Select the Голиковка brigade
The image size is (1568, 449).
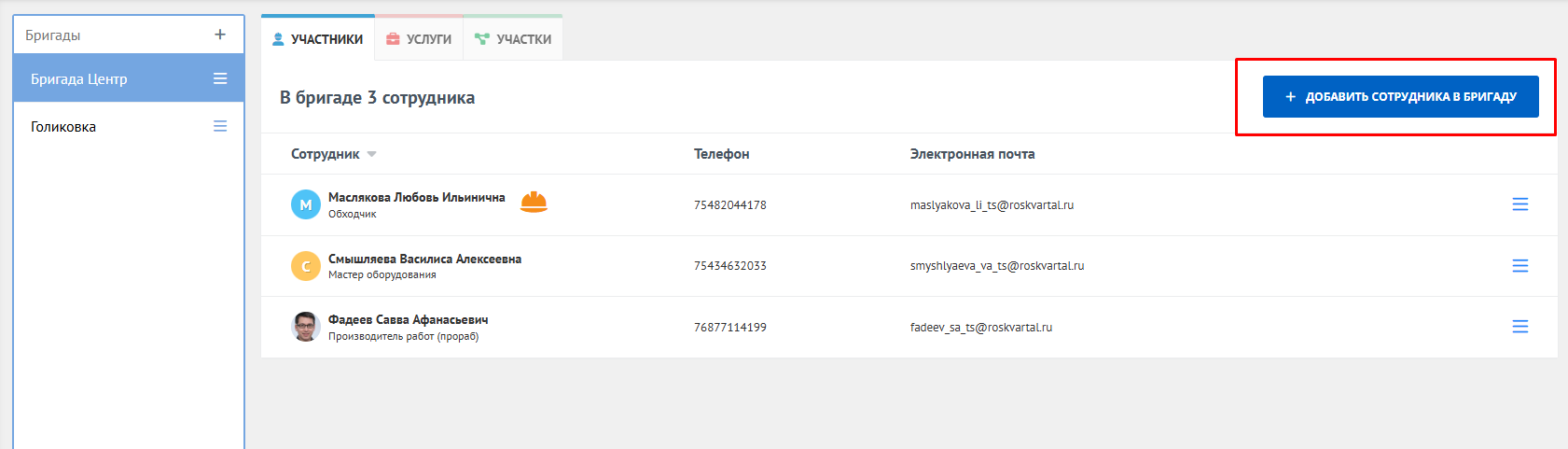coord(63,127)
